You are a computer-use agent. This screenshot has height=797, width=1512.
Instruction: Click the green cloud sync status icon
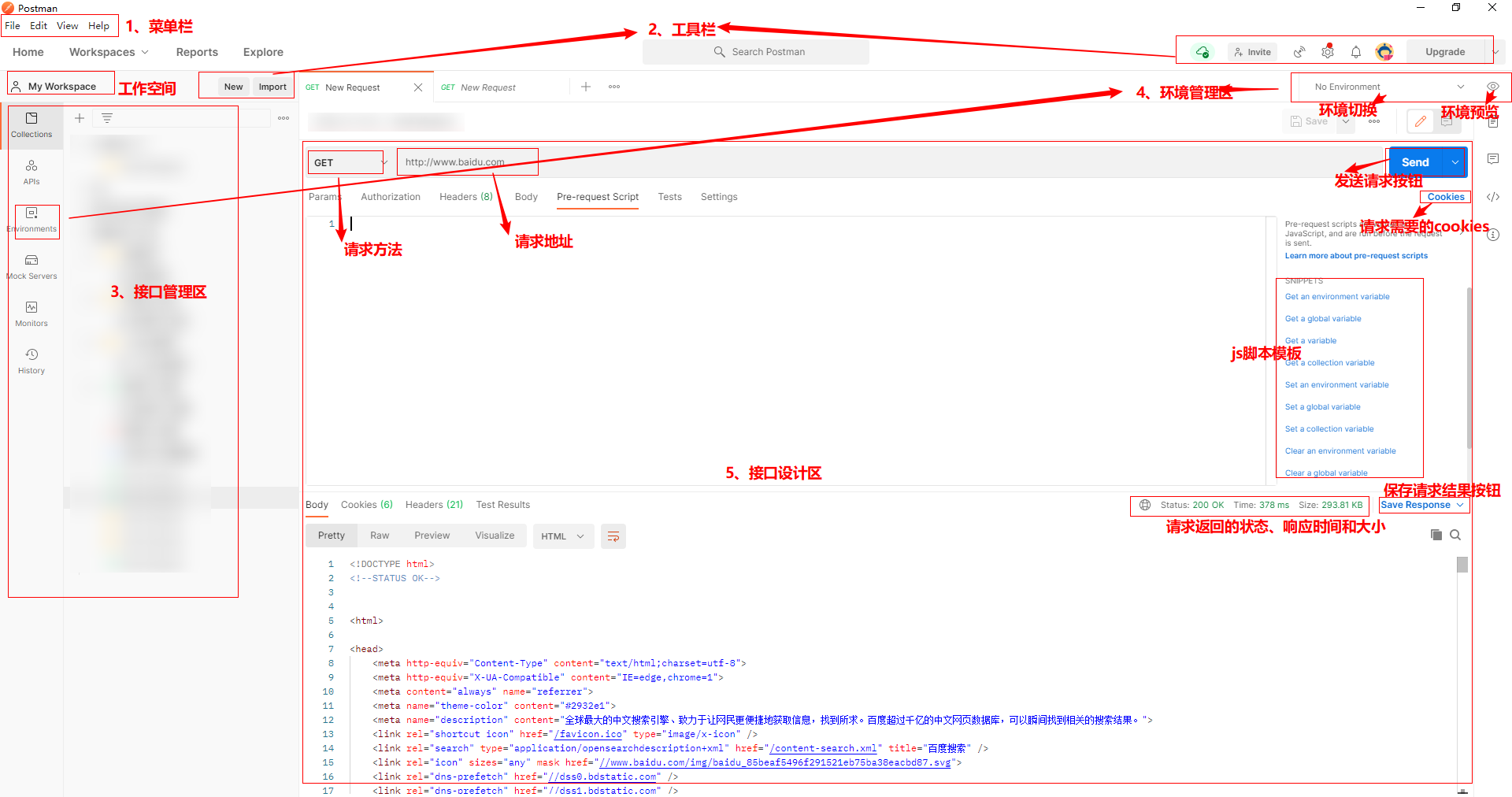coord(1203,52)
